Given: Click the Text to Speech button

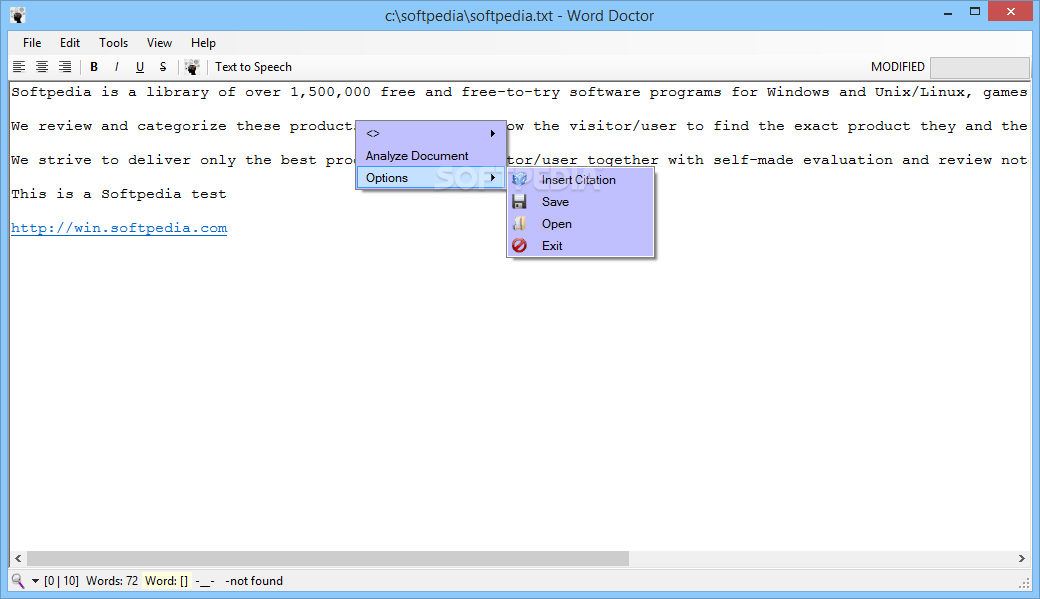Looking at the screenshot, I should coord(253,67).
